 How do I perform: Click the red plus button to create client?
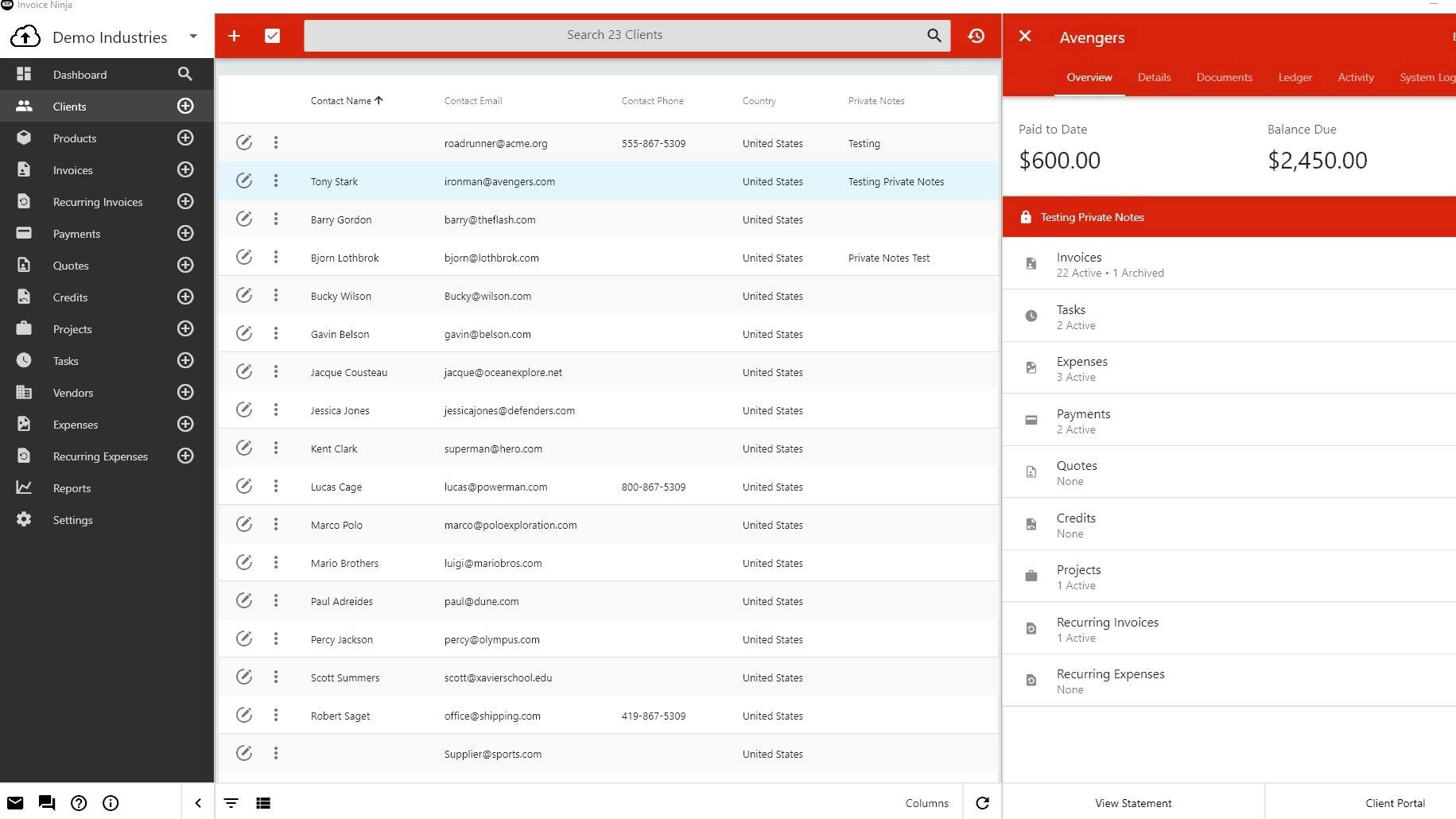click(x=234, y=36)
